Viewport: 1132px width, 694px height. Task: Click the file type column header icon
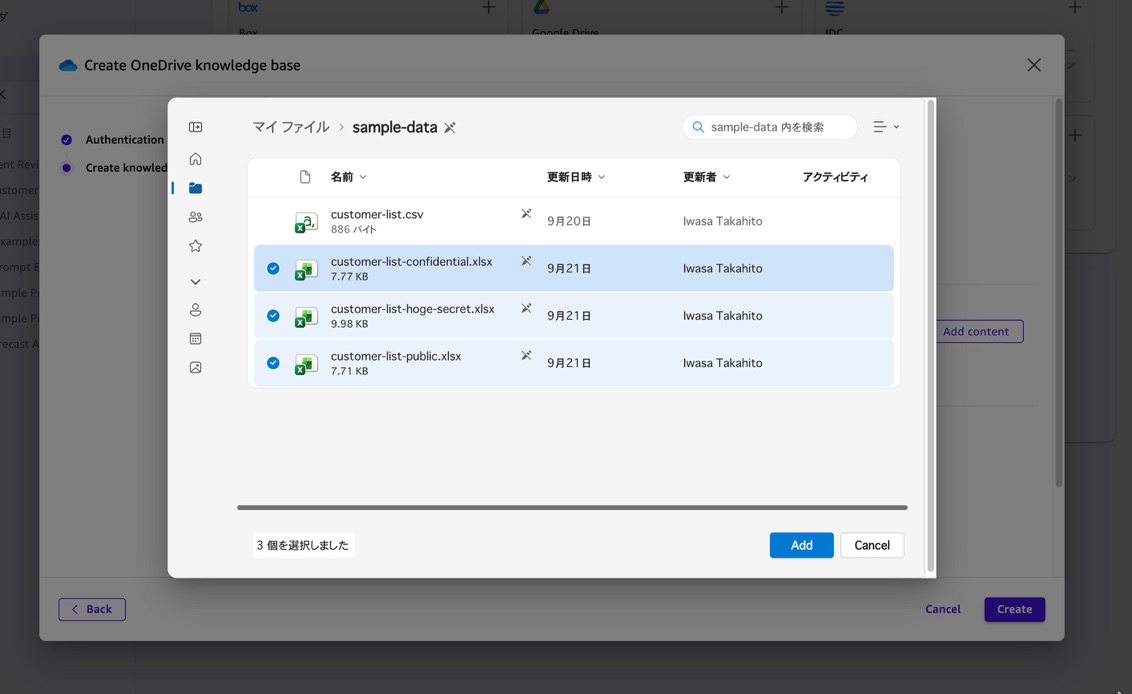[305, 177]
